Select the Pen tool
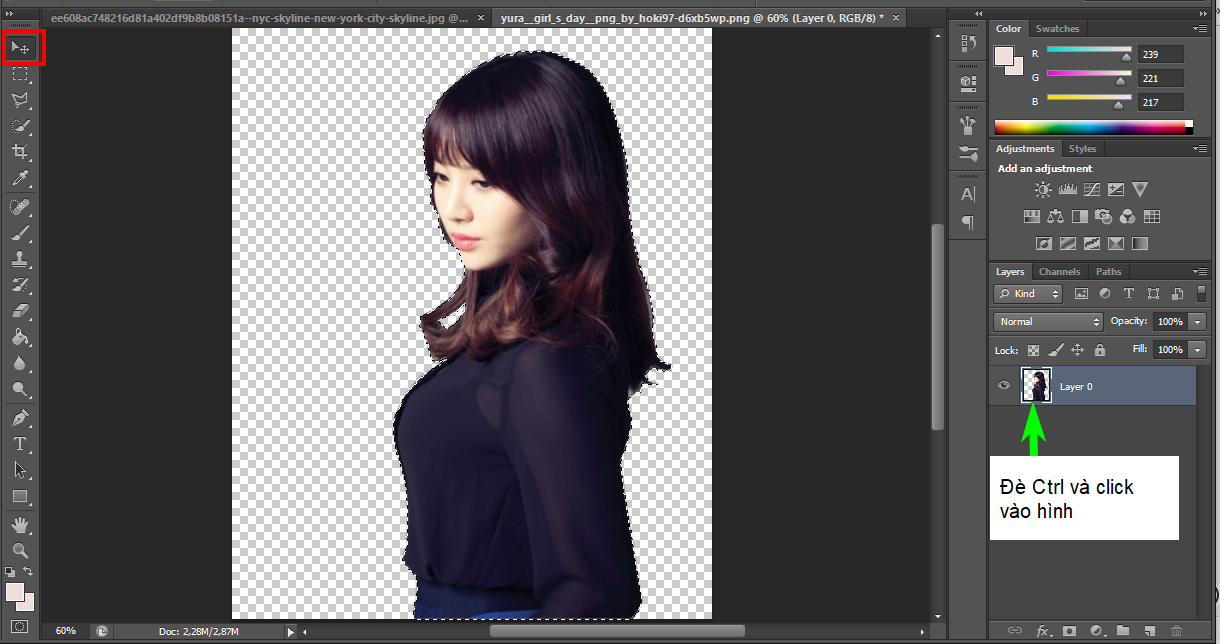 (20, 417)
